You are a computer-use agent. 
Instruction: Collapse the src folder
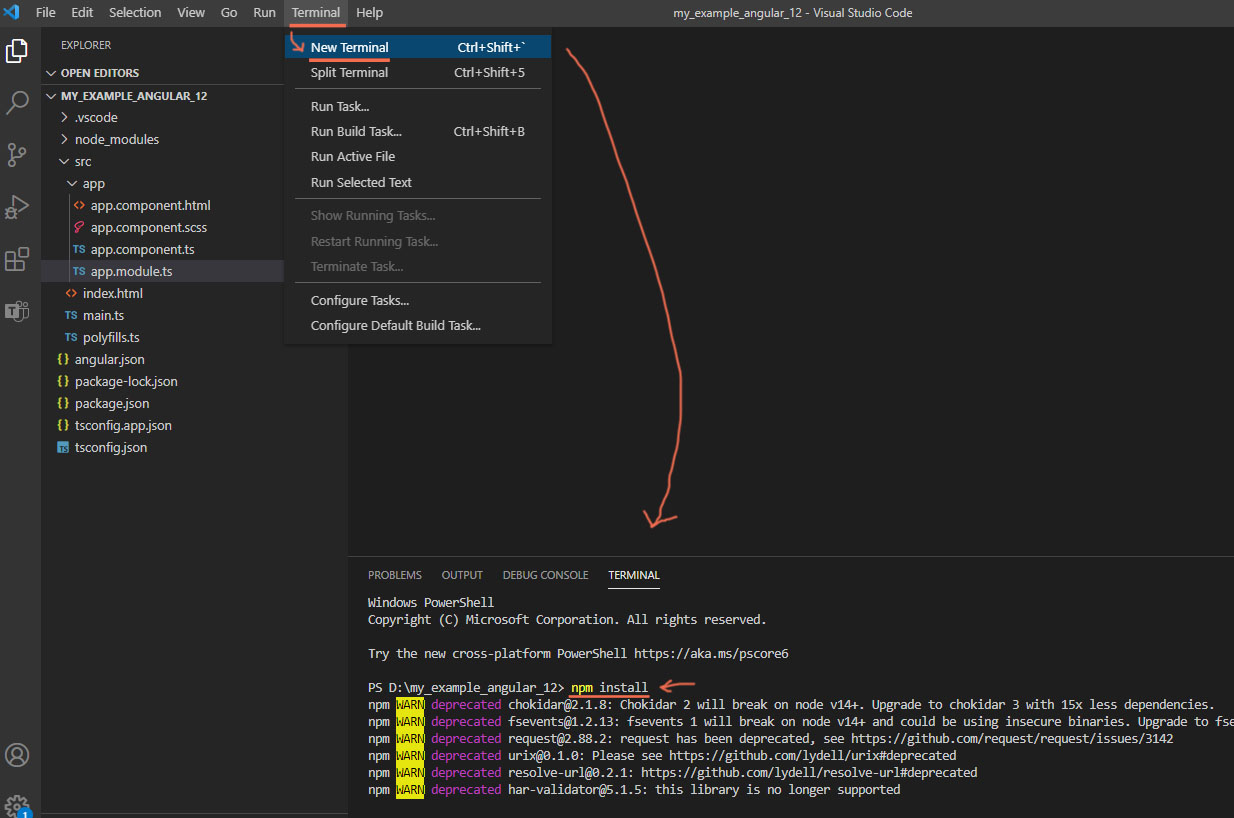(82, 161)
